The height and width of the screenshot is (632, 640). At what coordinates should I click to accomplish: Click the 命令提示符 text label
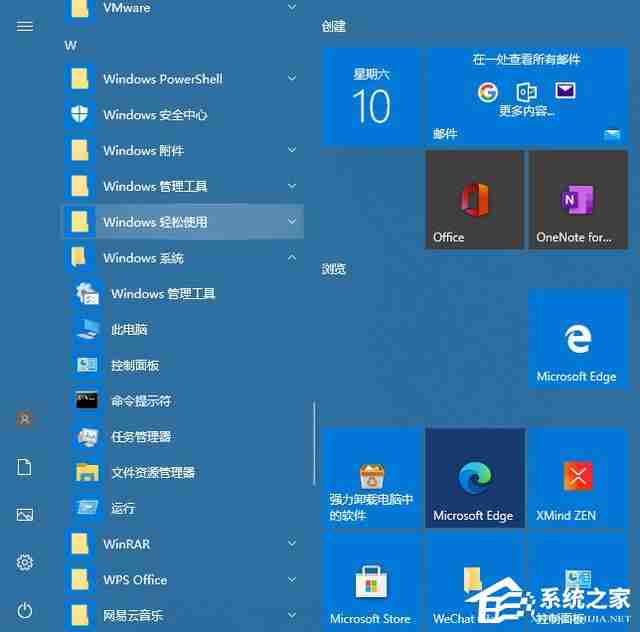coord(141,401)
